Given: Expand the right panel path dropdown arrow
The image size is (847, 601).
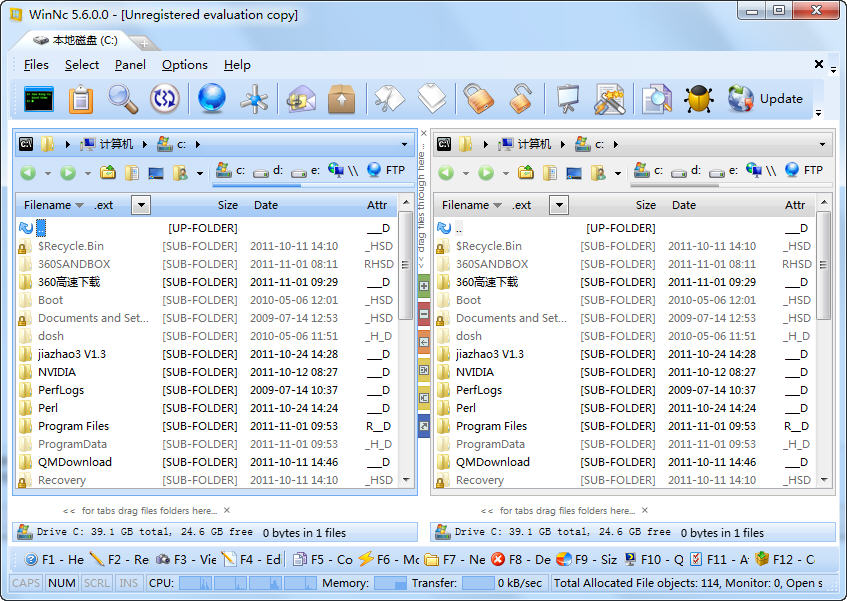Looking at the screenshot, I should coord(823,144).
